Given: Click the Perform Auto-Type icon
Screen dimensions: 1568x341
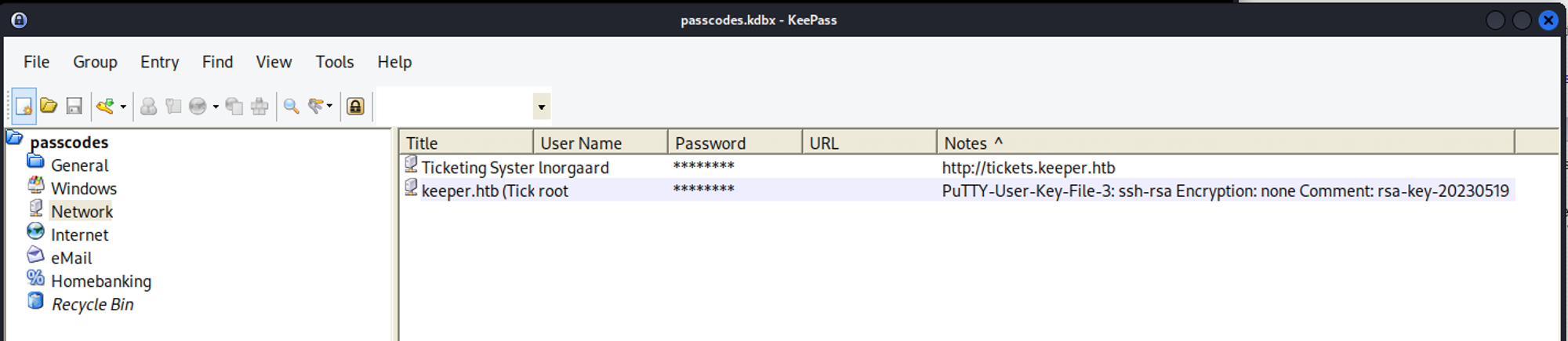Looking at the screenshot, I should 260,107.
